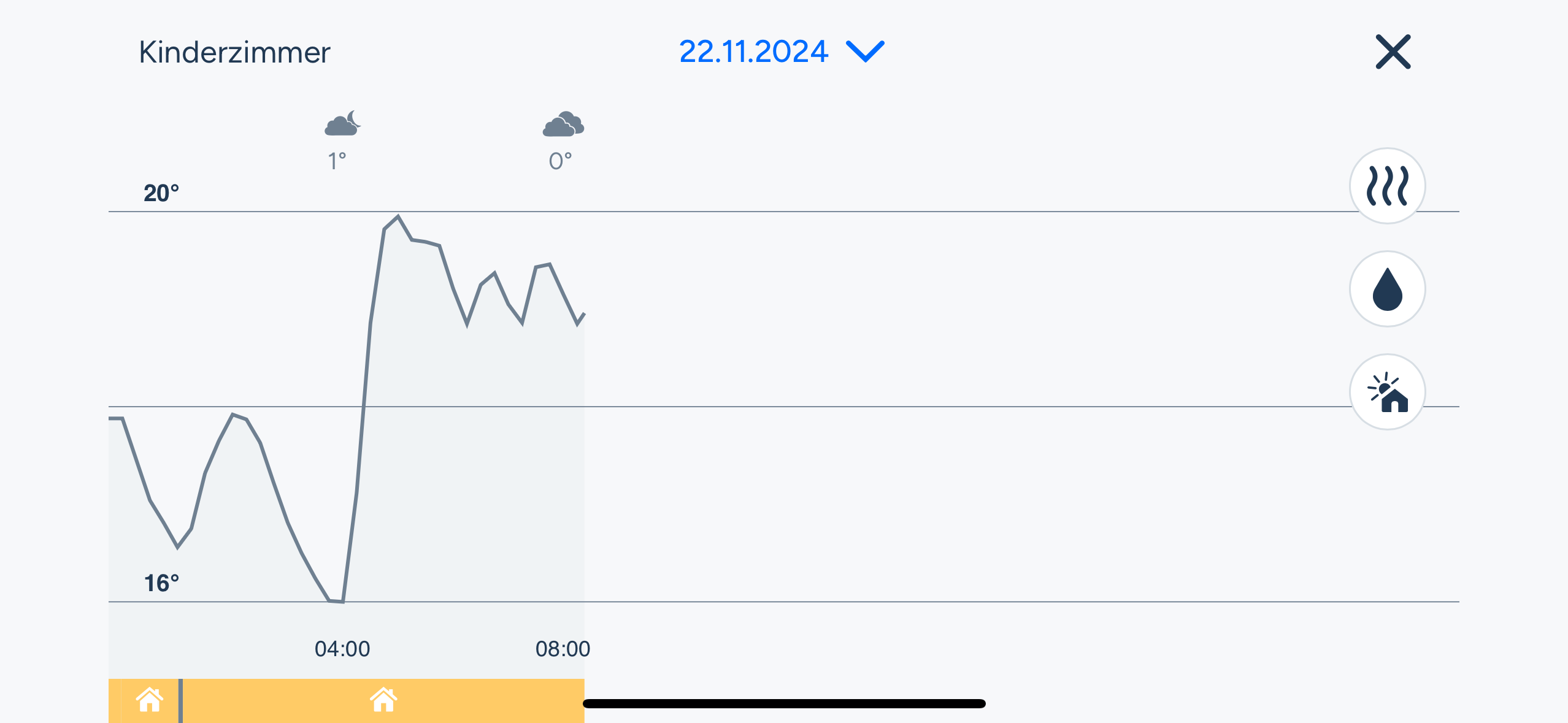Open the date picker chevron next to 22.11.2024
The image size is (1568, 723).
(x=865, y=52)
